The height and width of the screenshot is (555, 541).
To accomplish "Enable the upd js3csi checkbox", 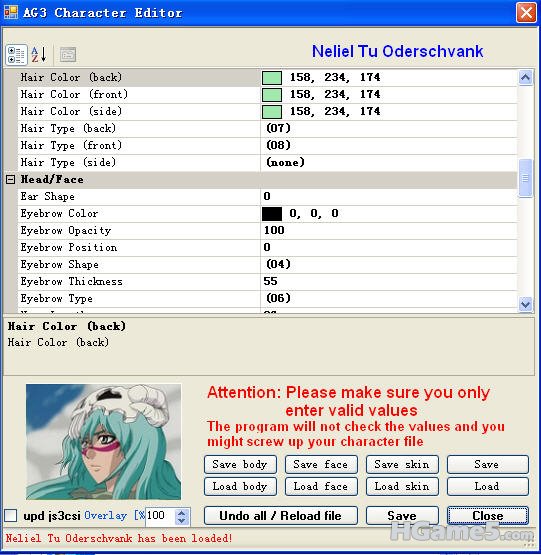I will click(11, 515).
